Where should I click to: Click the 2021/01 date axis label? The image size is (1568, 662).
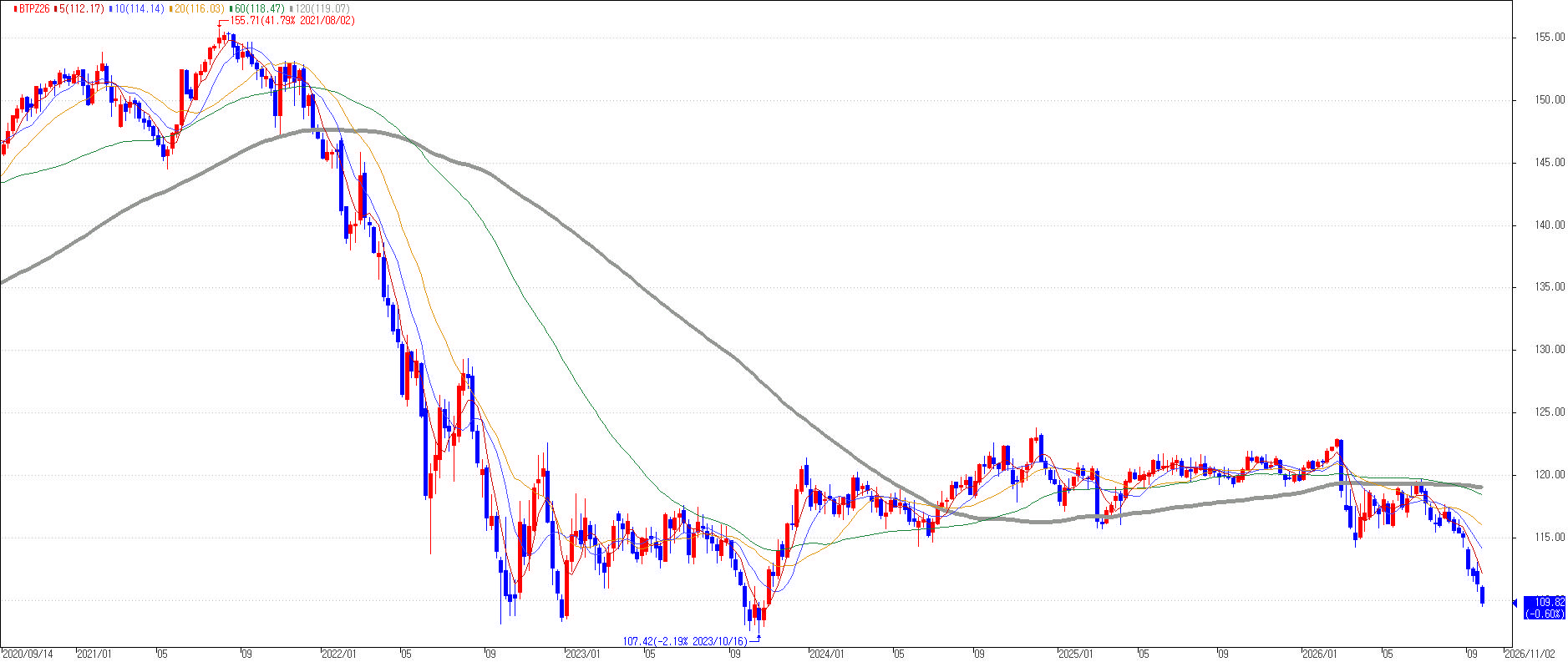(x=94, y=654)
